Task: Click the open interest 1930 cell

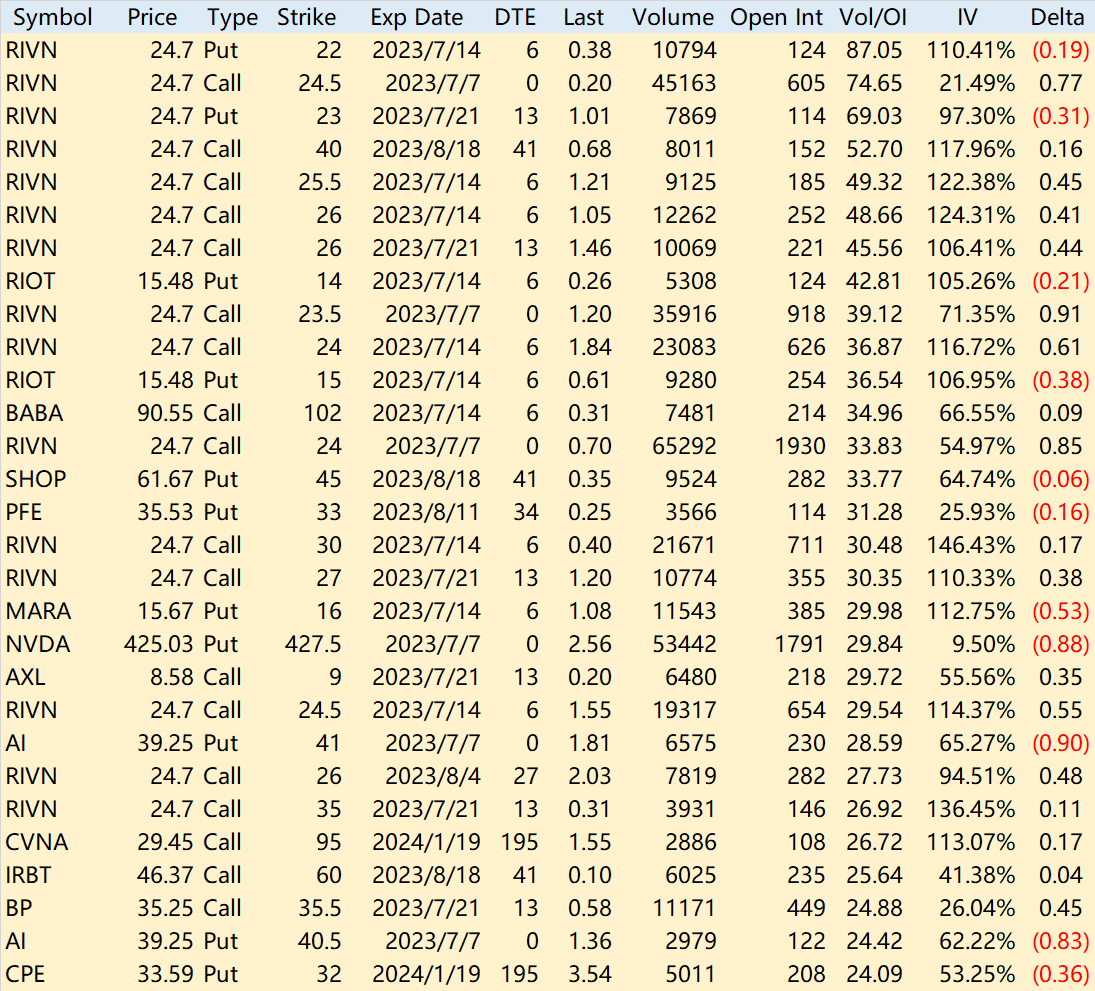Action: [x=800, y=446]
